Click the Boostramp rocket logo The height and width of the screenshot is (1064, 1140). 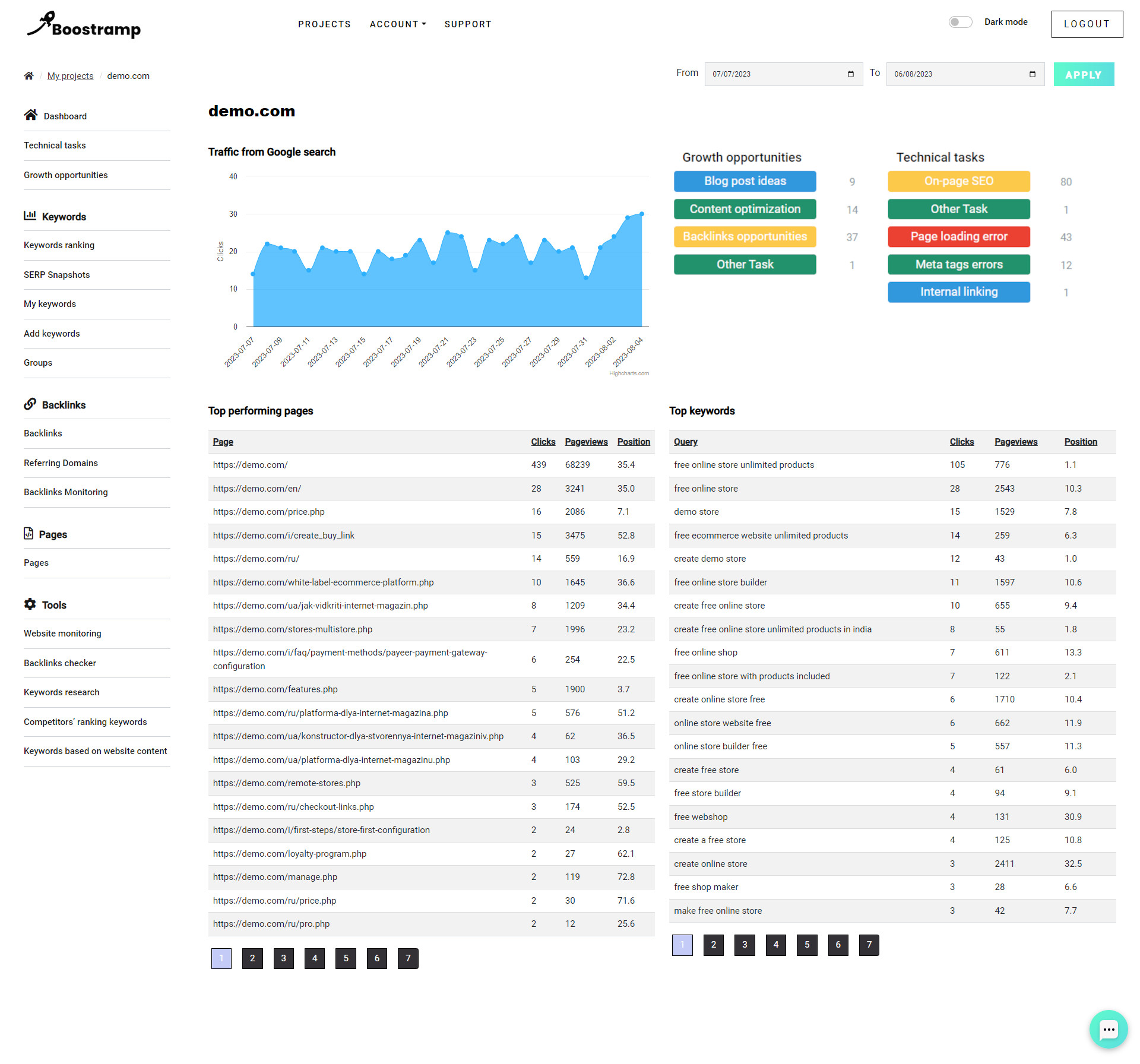84,25
